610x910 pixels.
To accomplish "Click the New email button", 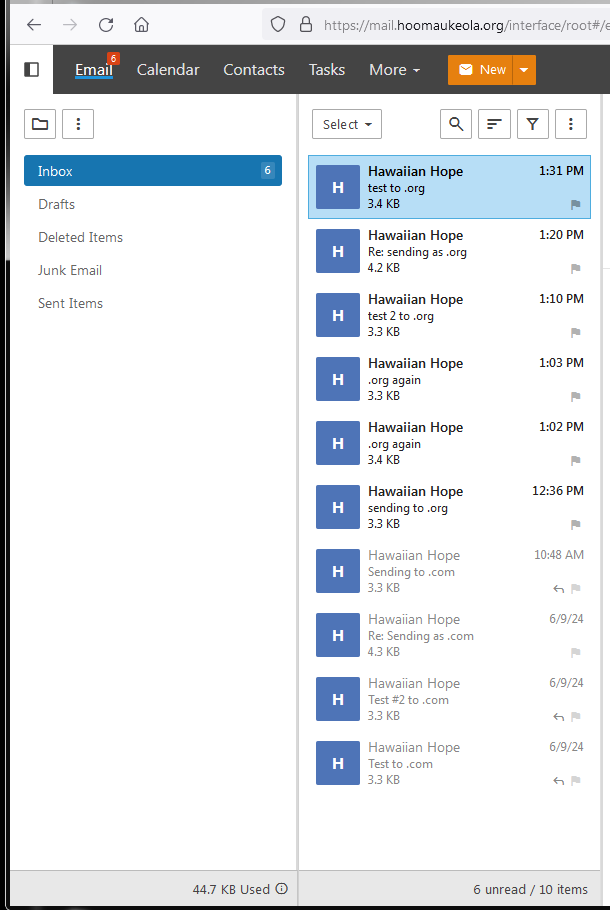I will point(481,70).
